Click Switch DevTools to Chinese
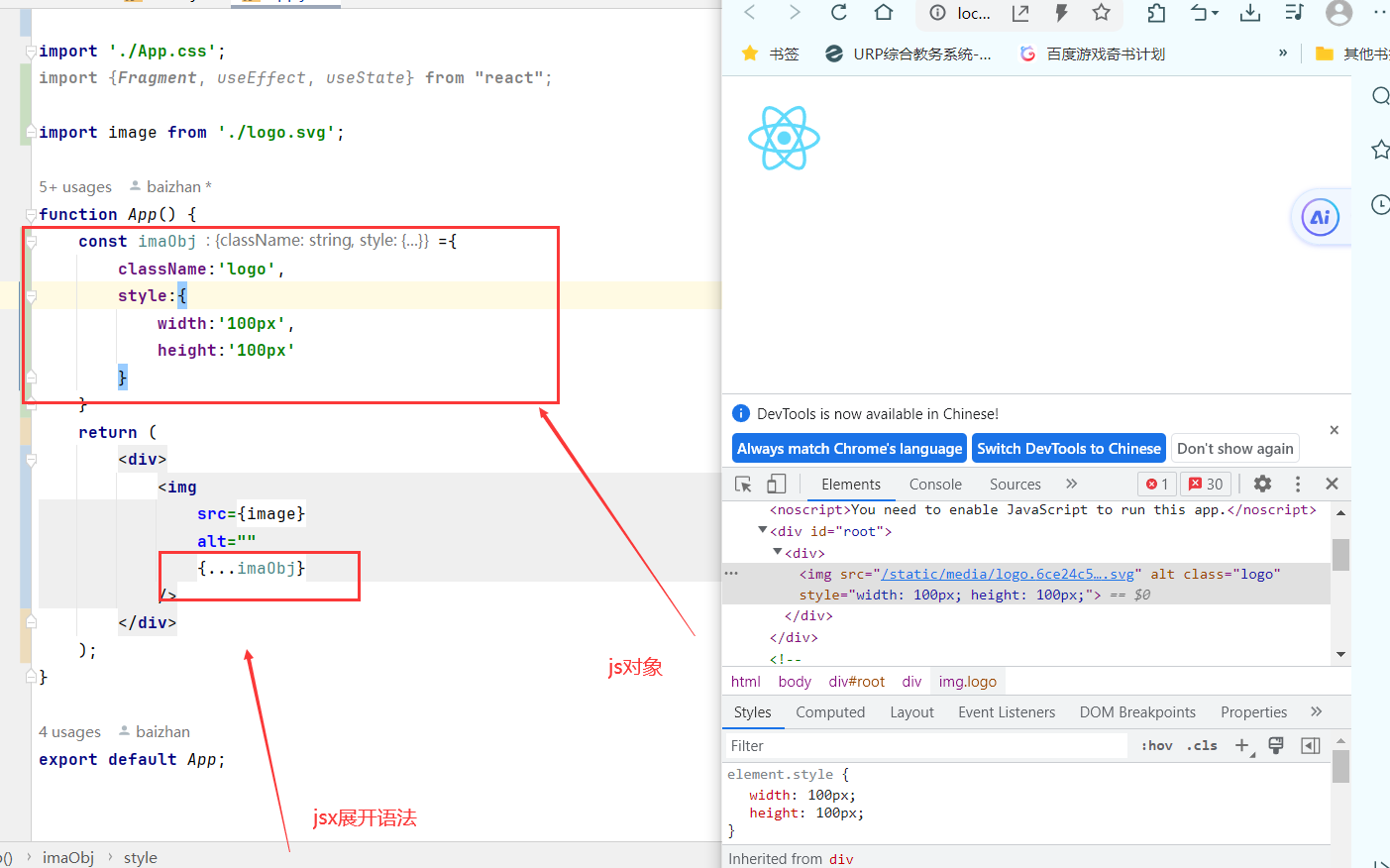Screen dimensions: 1390x868 [x=1068, y=449]
